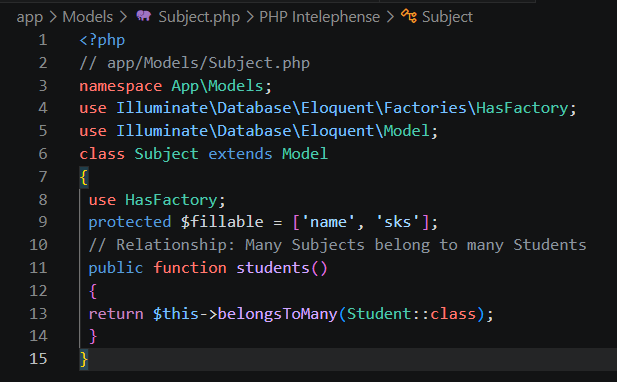Click line number 11 in the gutter
Screen dimensions: 617x382
[x=39, y=268]
